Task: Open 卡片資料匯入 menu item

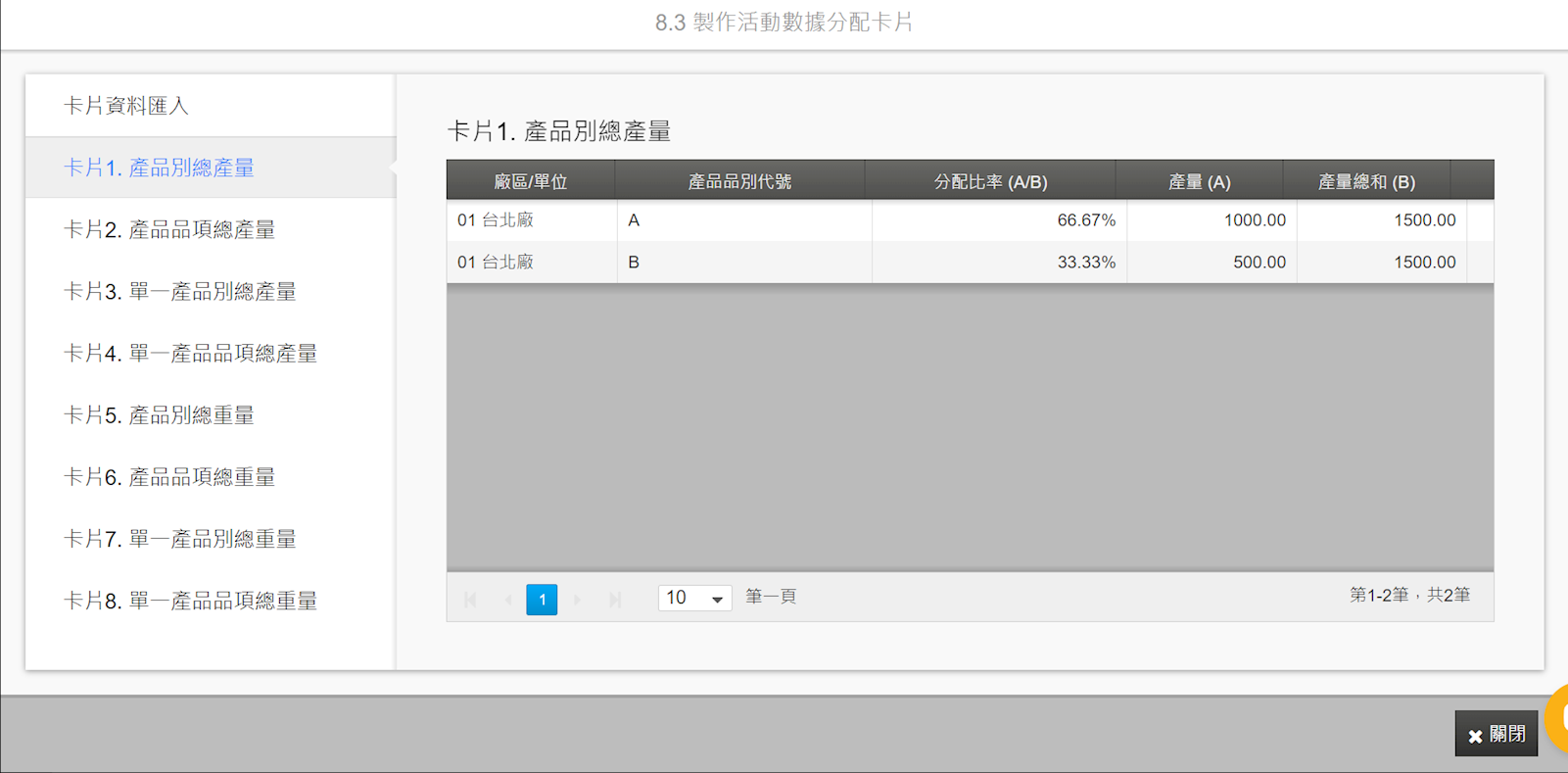Action: pos(211,106)
